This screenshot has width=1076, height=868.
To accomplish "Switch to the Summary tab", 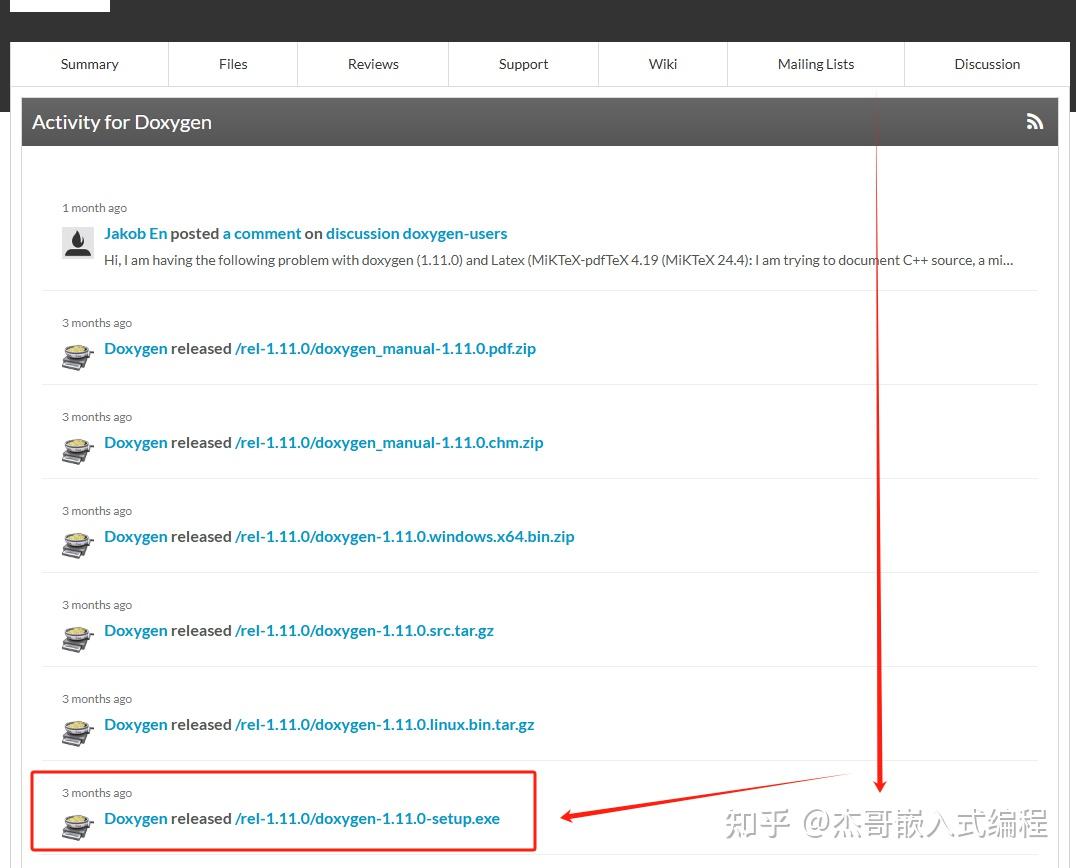I will (x=89, y=63).
